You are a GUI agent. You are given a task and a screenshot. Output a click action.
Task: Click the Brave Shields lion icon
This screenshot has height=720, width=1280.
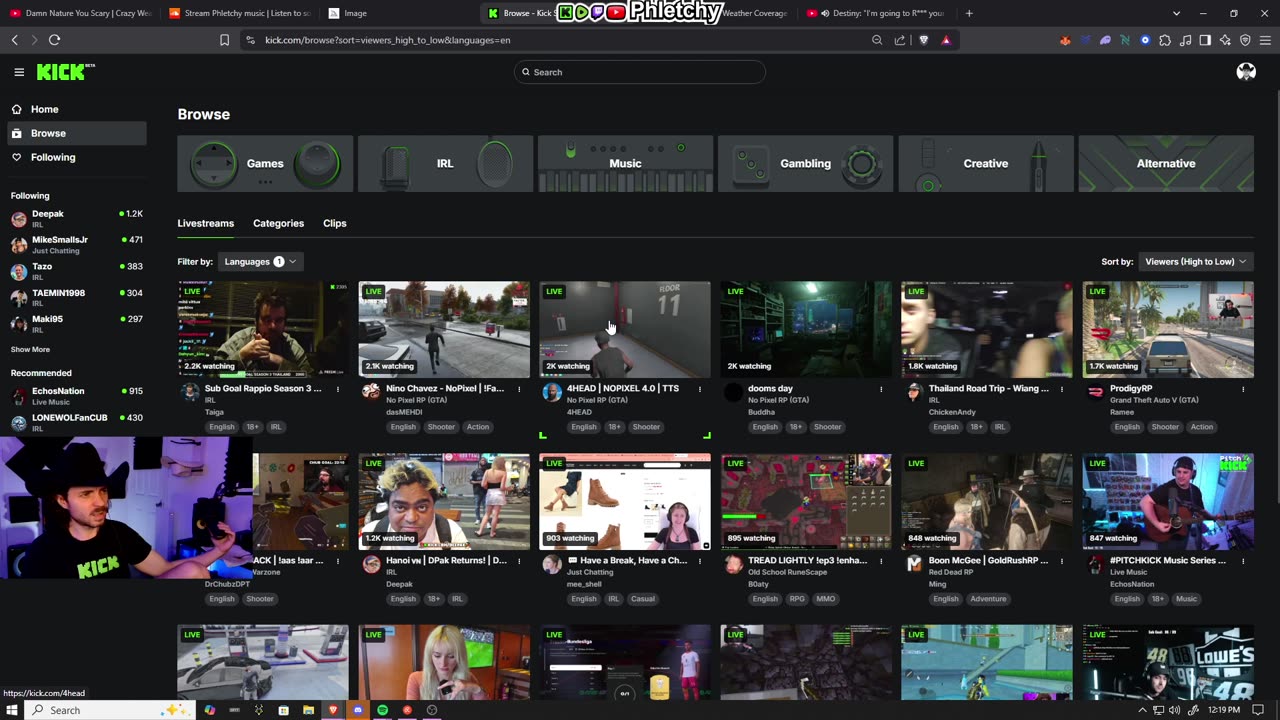click(923, 40)
